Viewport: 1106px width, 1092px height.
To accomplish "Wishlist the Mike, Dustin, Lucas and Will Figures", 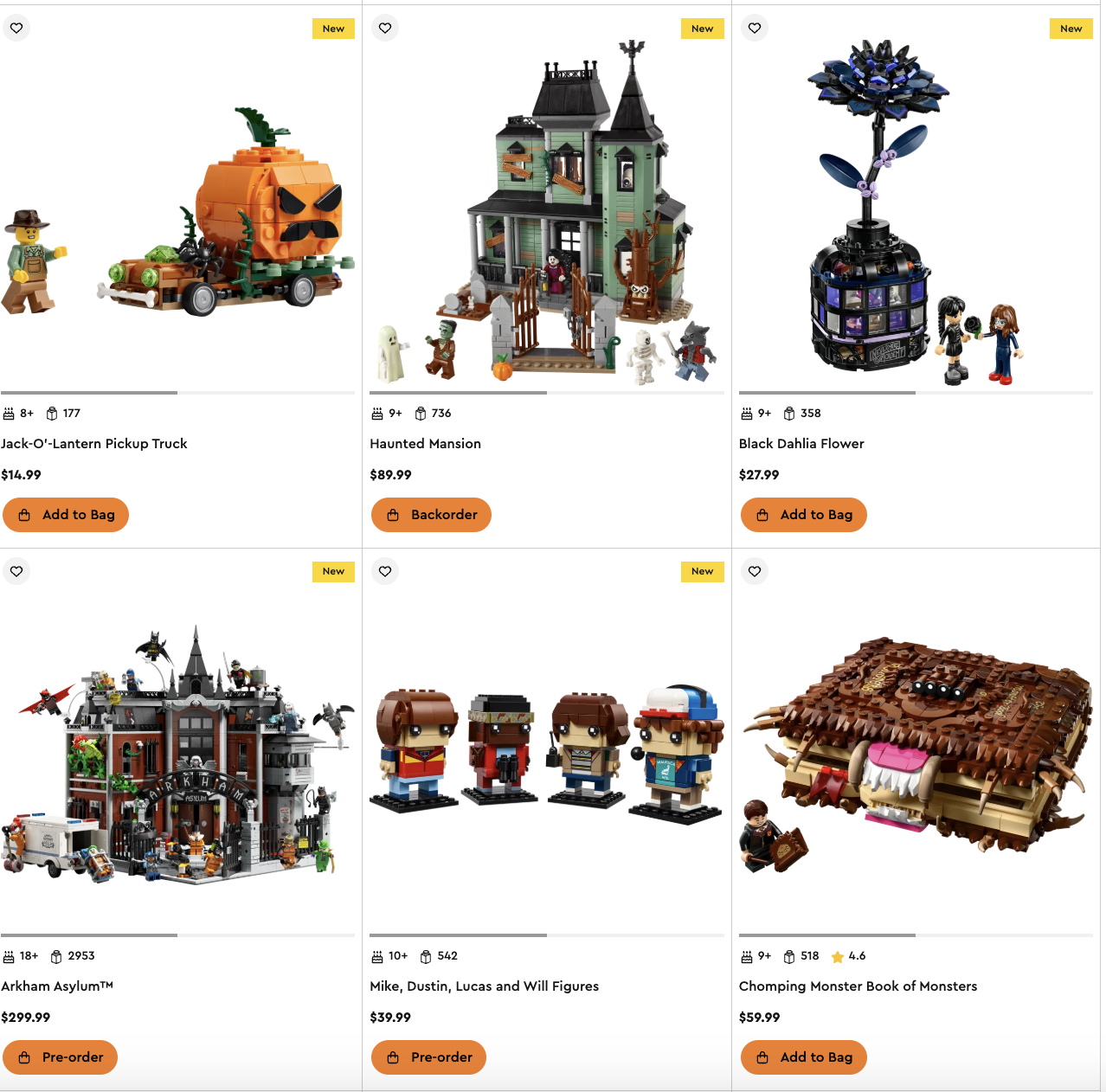I will click(385, 571).
